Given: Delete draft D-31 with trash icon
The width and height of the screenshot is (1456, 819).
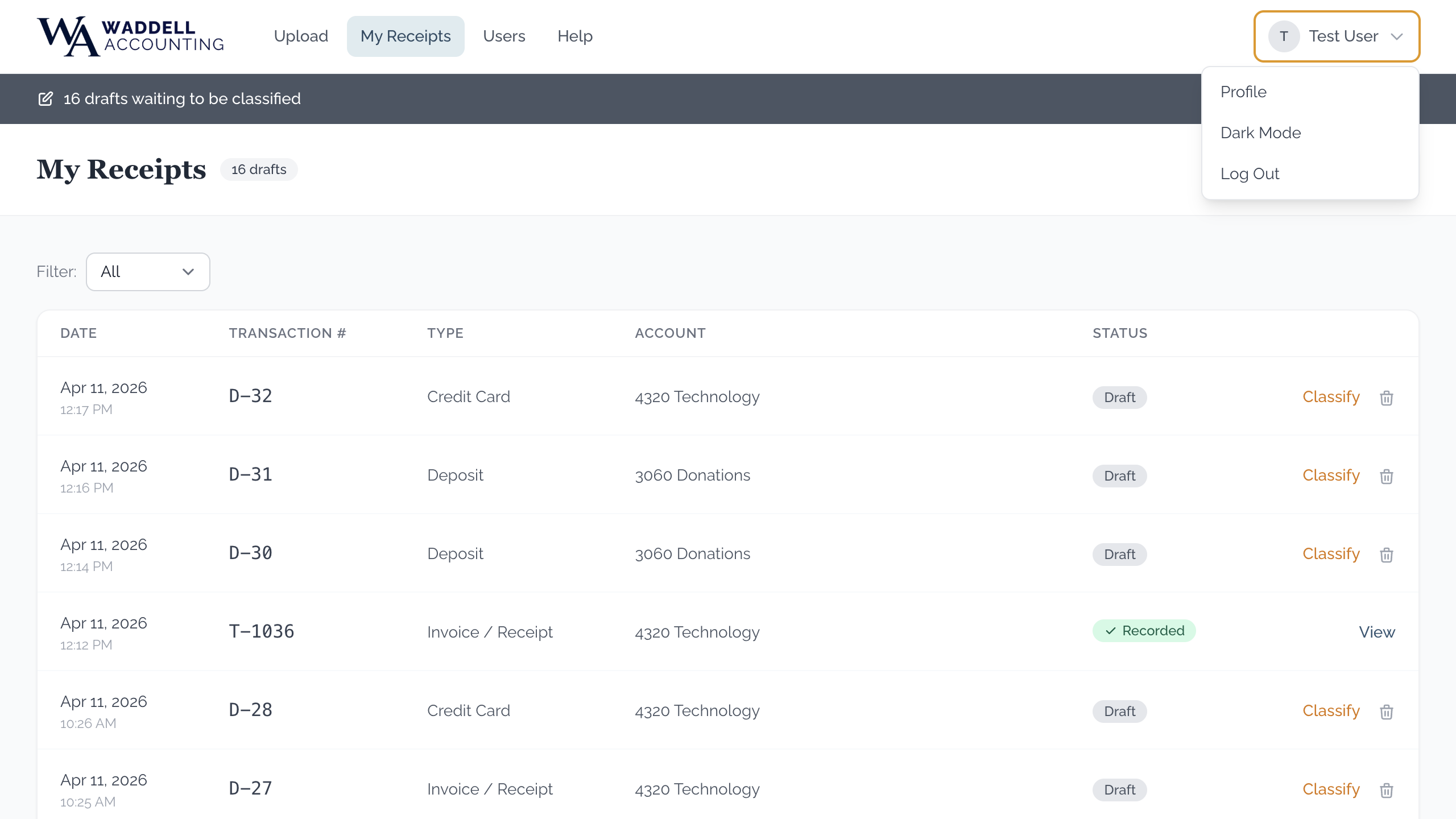Looking at the screenshot, I should point(1386,476).
